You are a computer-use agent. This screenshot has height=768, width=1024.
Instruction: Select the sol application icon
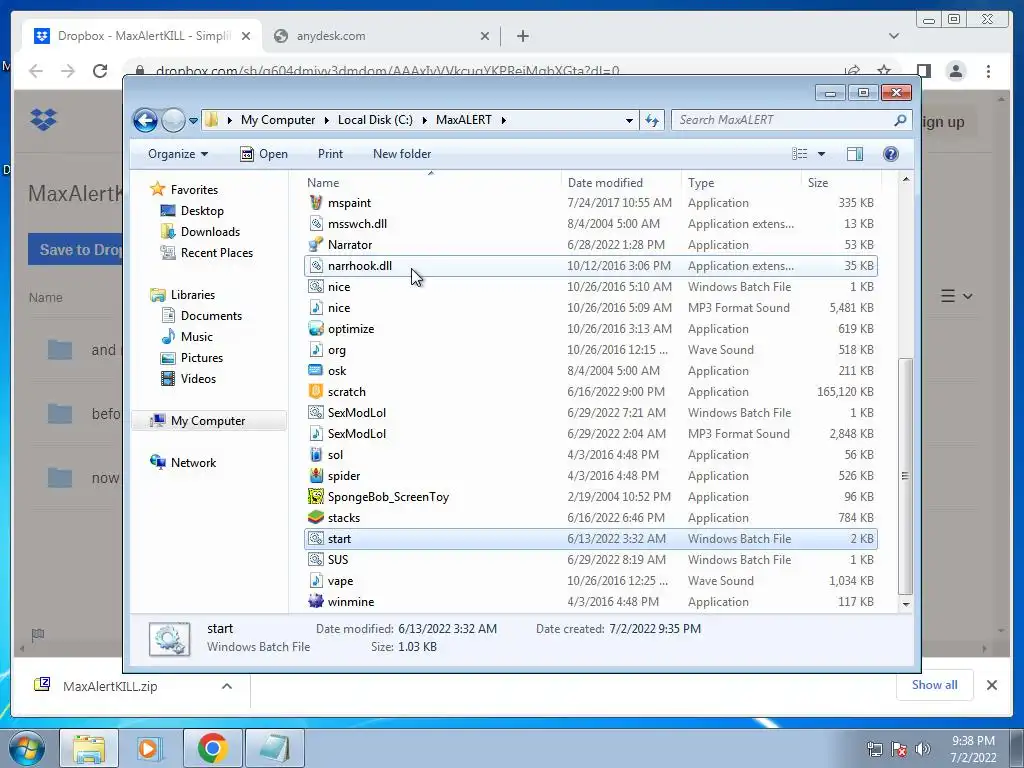pyautogui.click(x=316, y=455)
